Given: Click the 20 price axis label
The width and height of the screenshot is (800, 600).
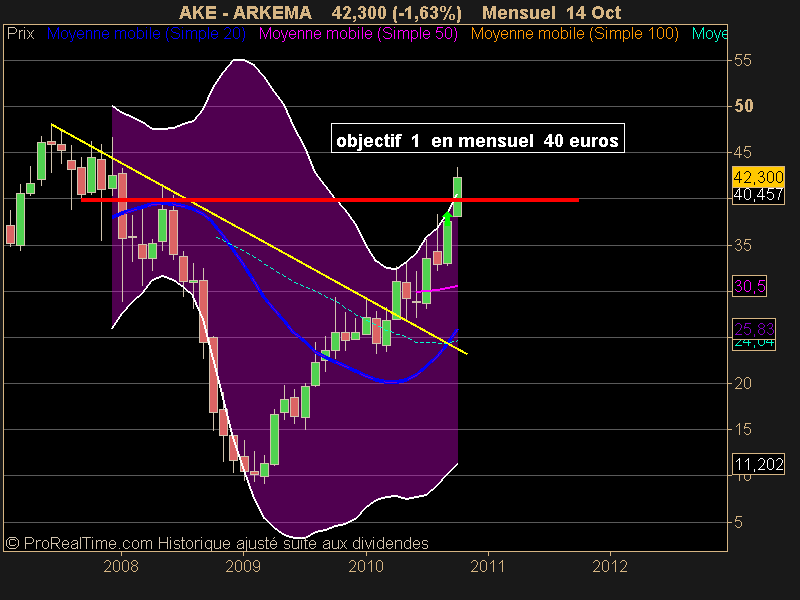Looking at the screenshot, I should pos(743,383).
